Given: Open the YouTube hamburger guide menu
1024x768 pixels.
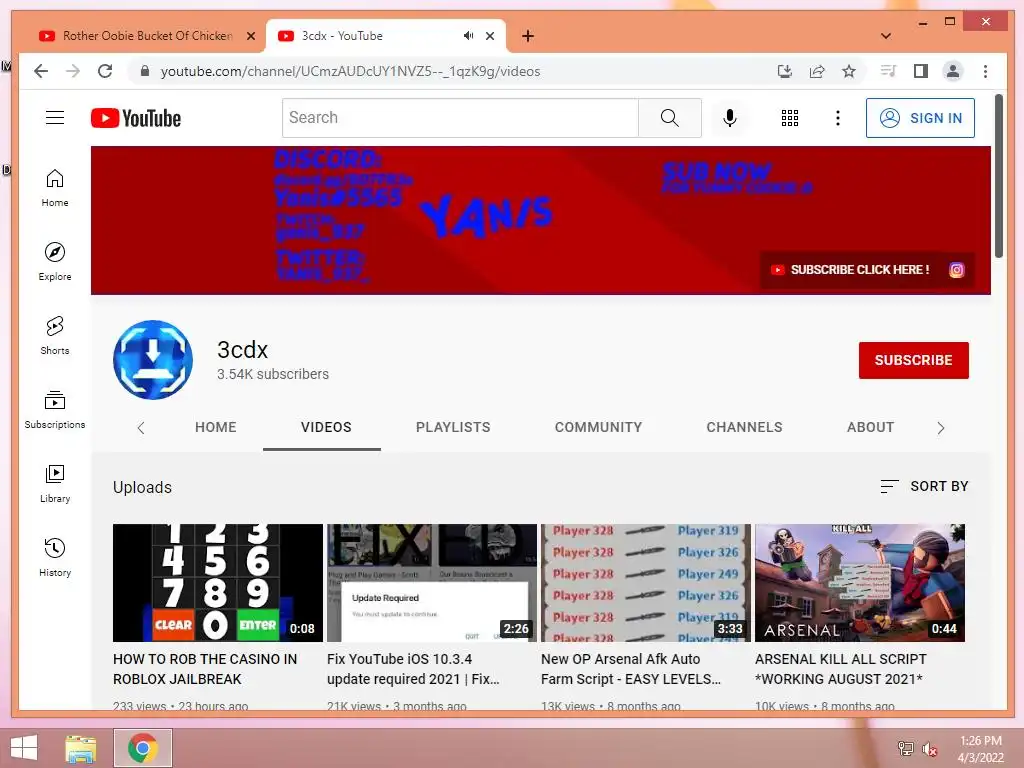Looking at the screenshot, I should point(55,118).
